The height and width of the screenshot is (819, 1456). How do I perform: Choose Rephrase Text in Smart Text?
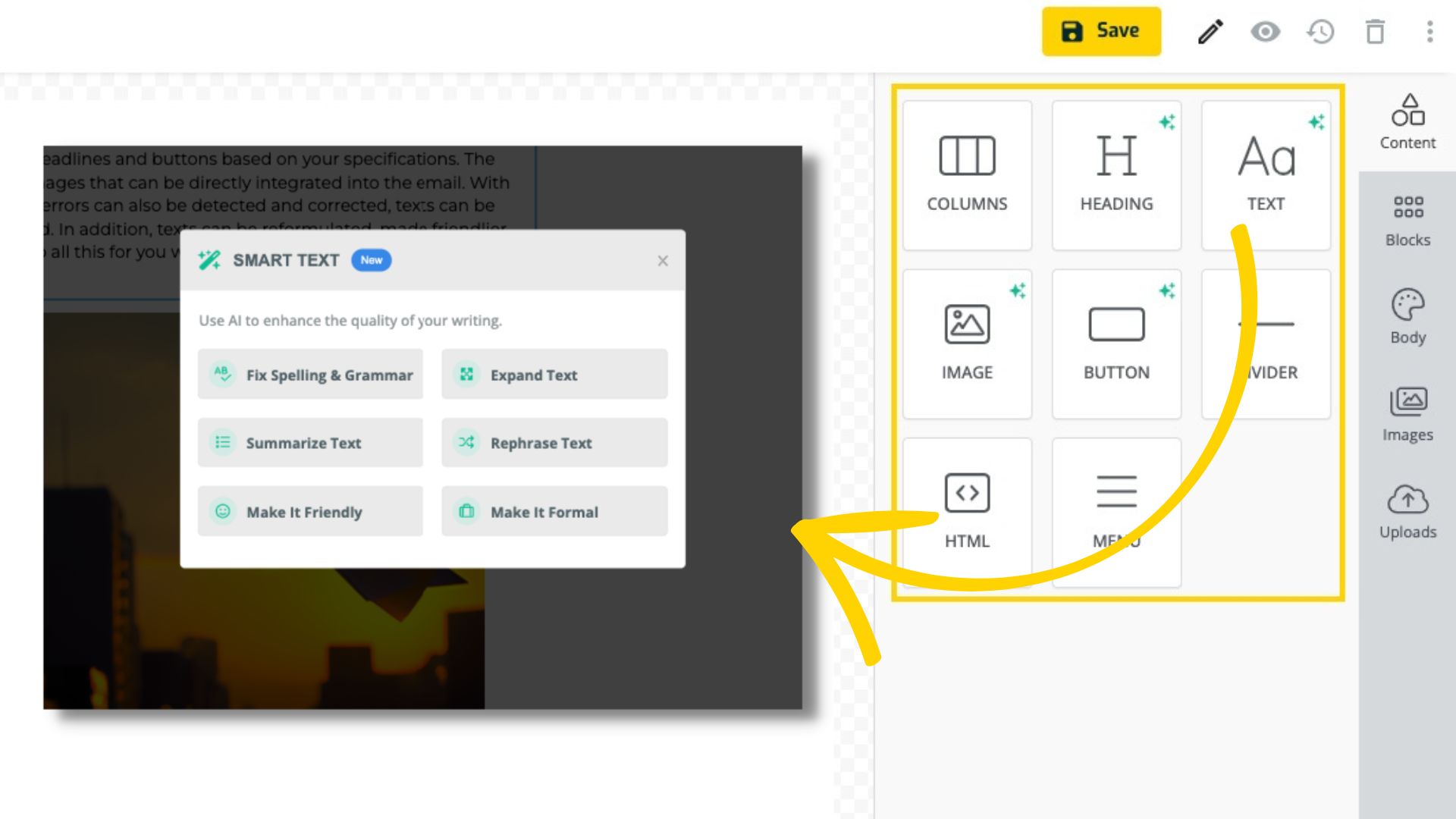point(554,443)
